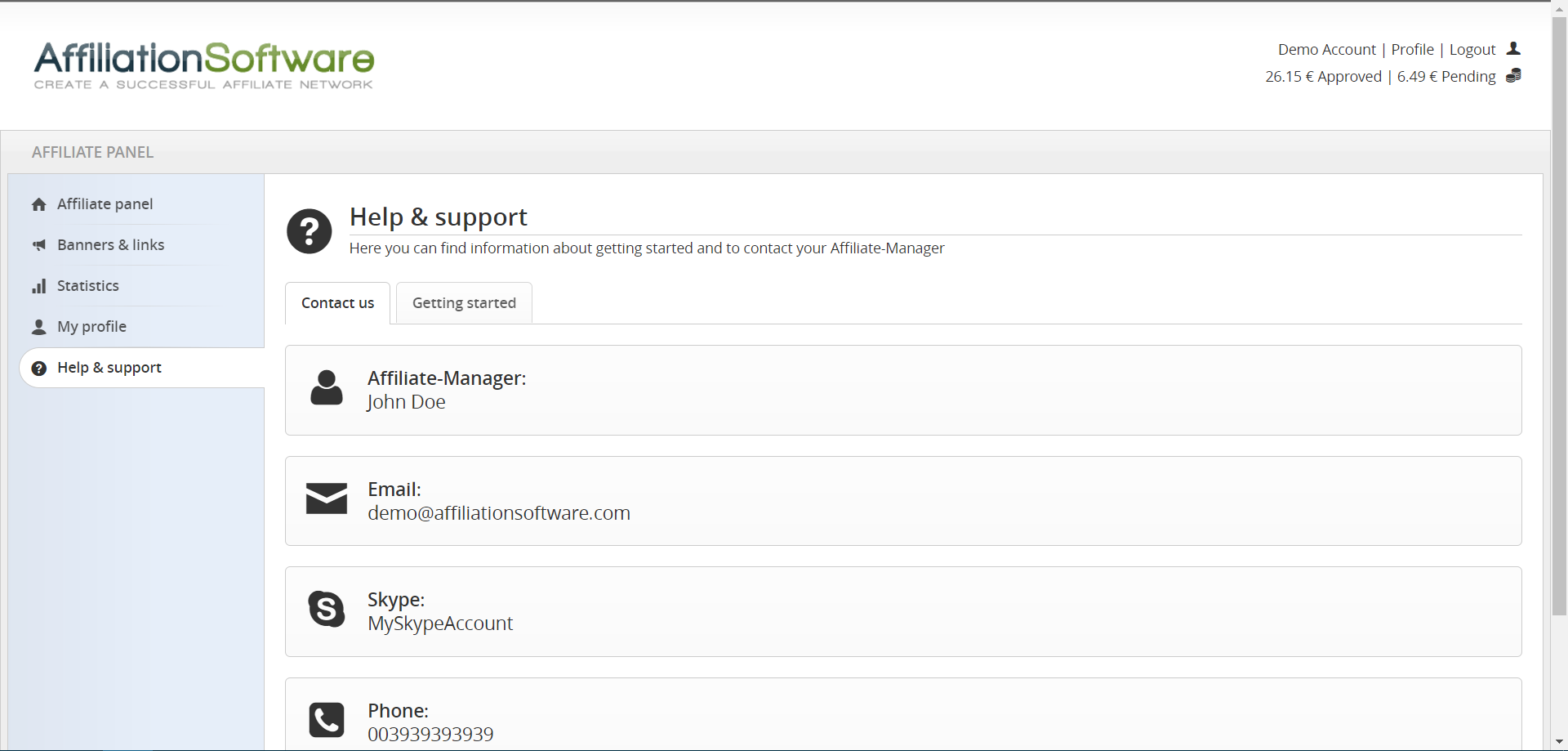1568x751 pixels.
Task: Click the 6.49 € Pending balance
Action: (x=1446, y=77)
